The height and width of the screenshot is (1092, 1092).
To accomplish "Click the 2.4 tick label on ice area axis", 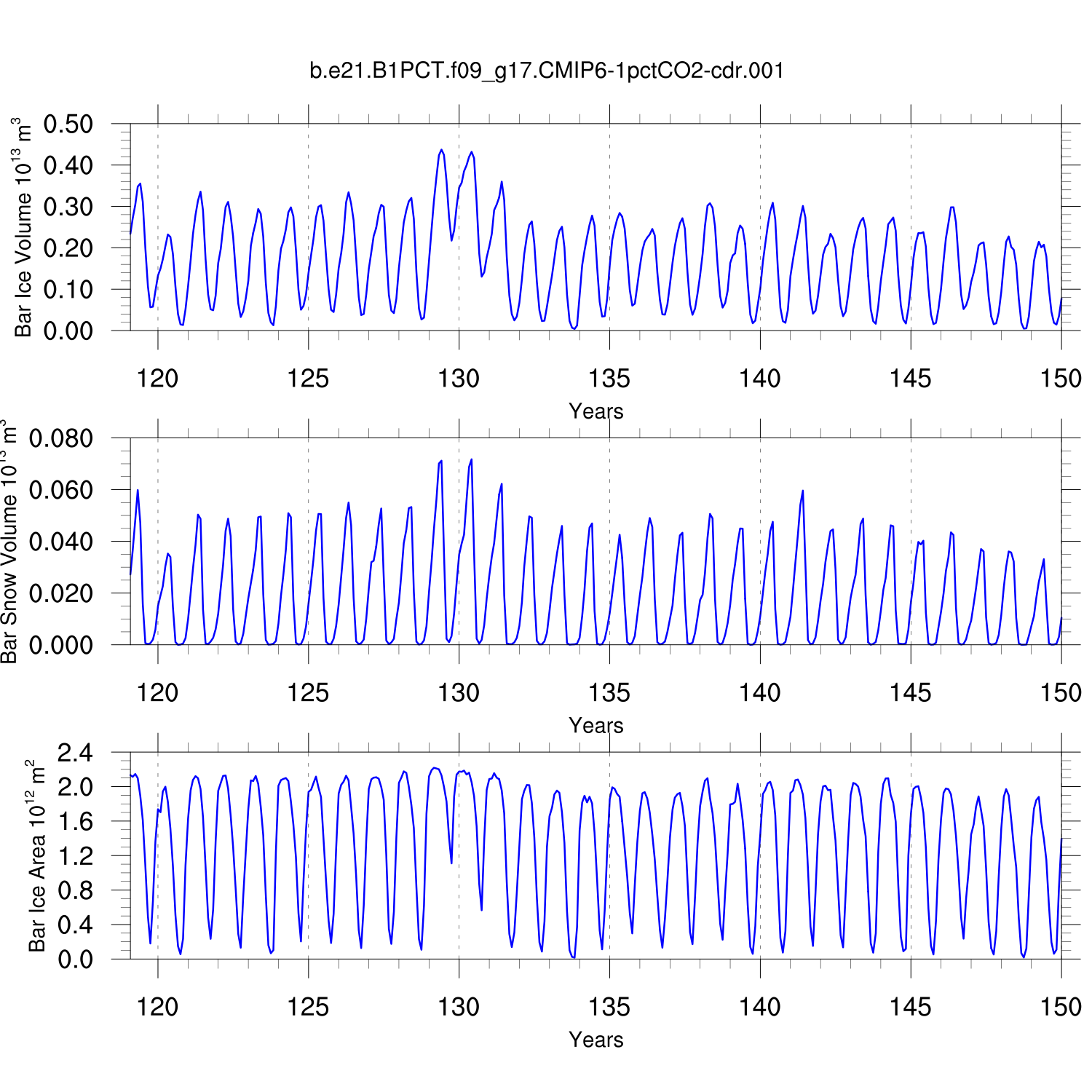I will point(76,753).
